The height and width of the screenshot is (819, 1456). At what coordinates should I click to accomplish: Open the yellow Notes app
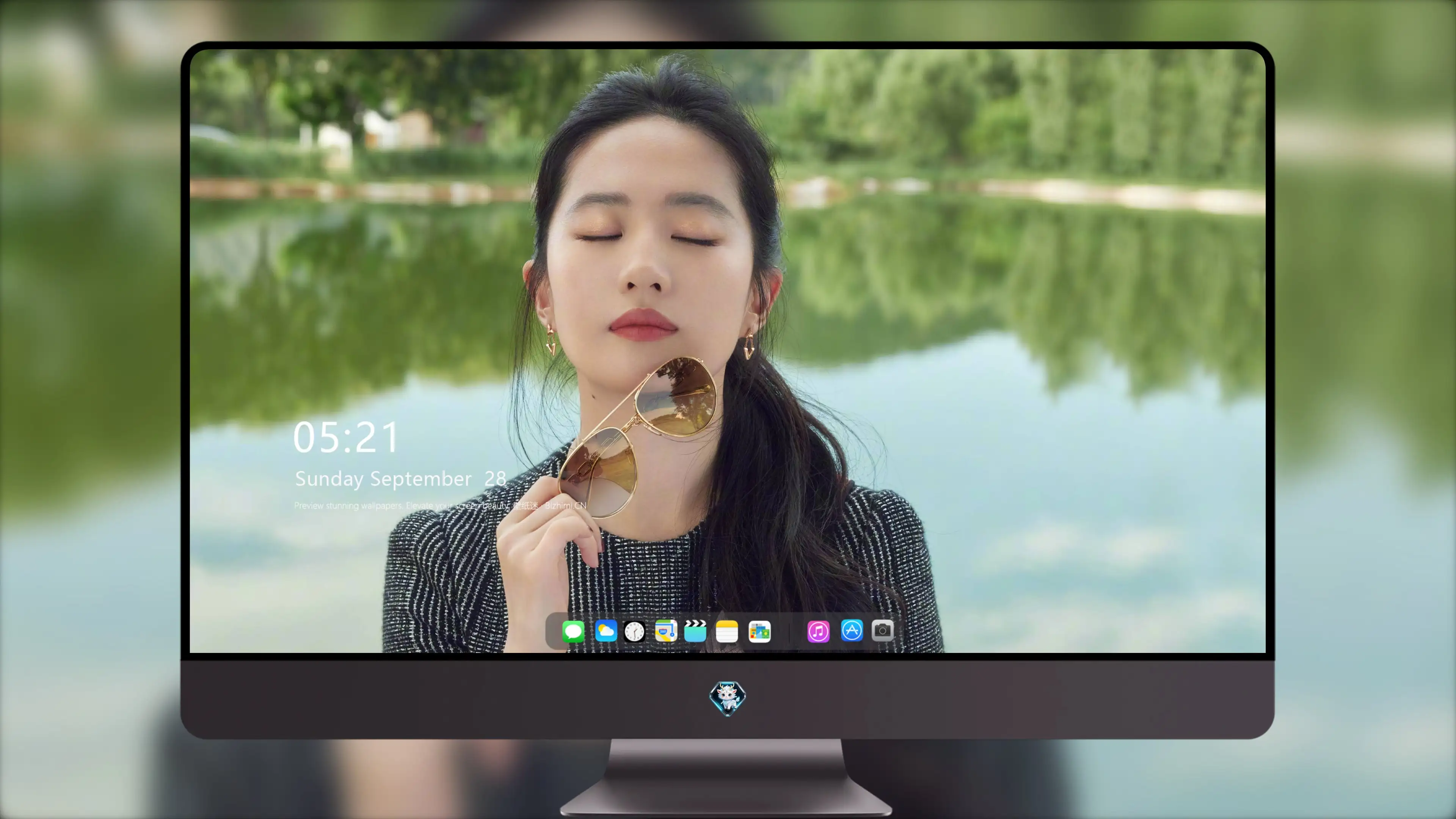click(727, 631)
